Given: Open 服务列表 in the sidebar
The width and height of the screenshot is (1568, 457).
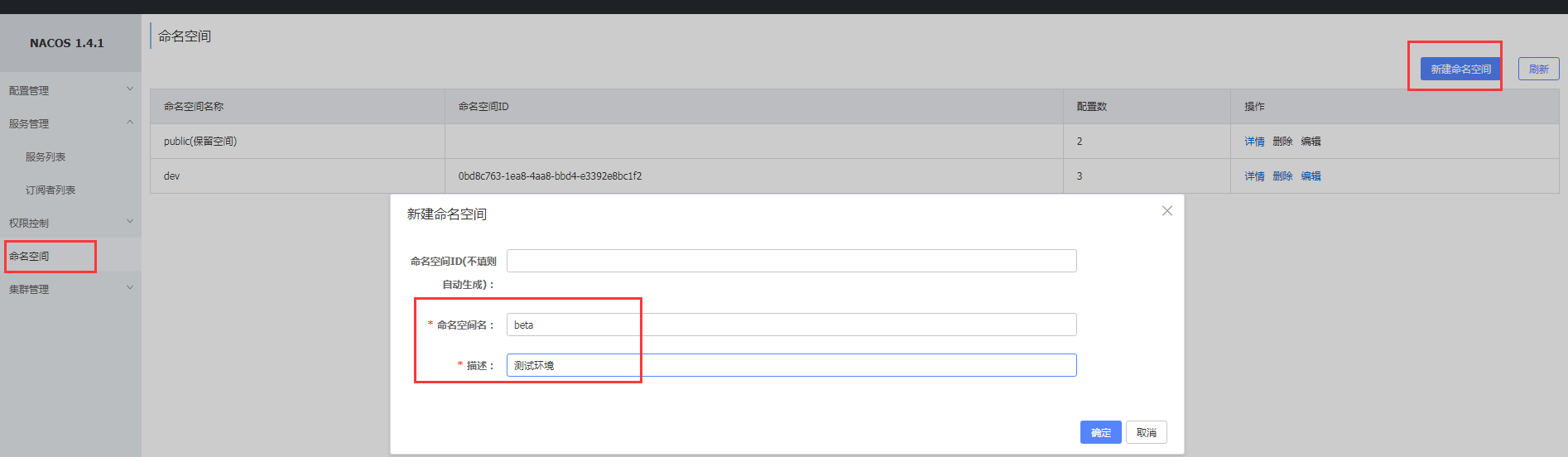Looking at the screenshot, I should click(46, 156).
